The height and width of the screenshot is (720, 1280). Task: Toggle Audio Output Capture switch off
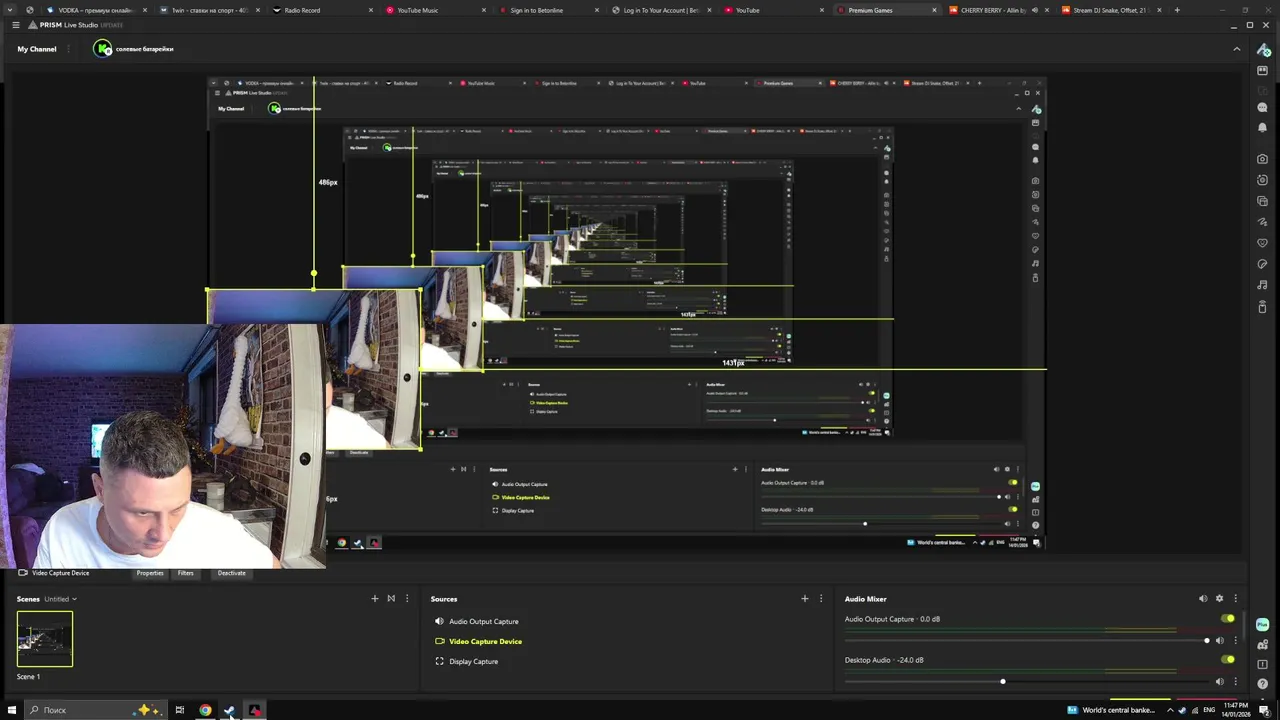(x=1228, y=618)
